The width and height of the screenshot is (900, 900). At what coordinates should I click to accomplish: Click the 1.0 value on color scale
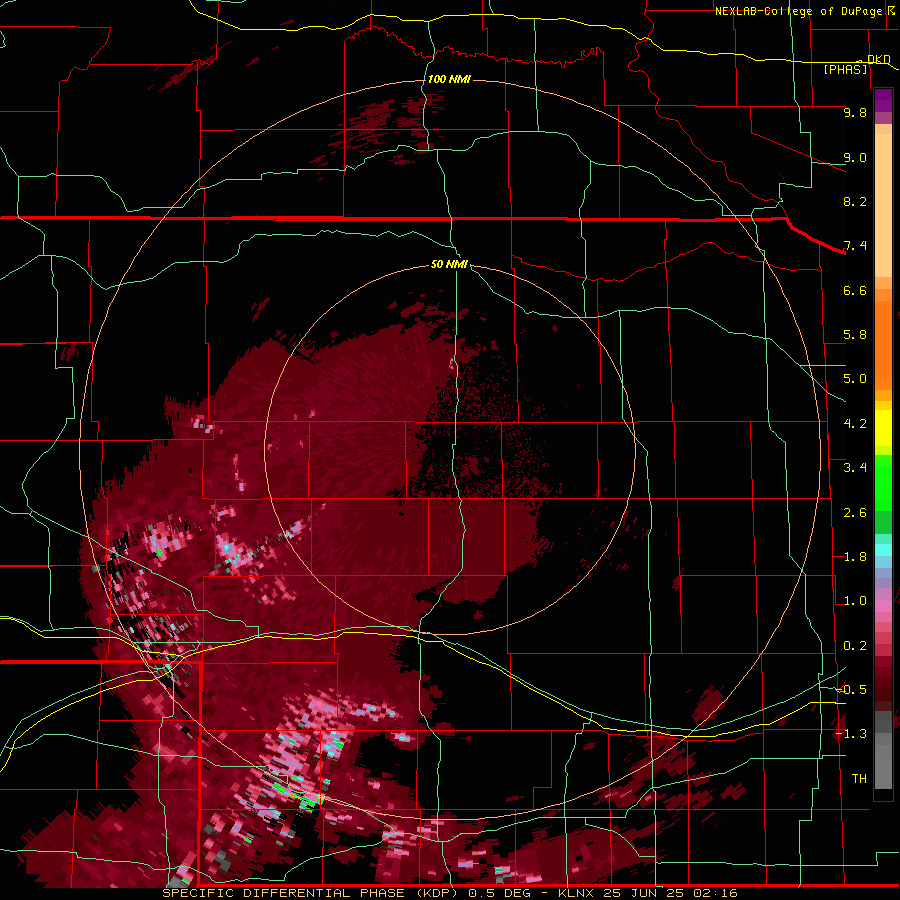(x=855, y=601)
